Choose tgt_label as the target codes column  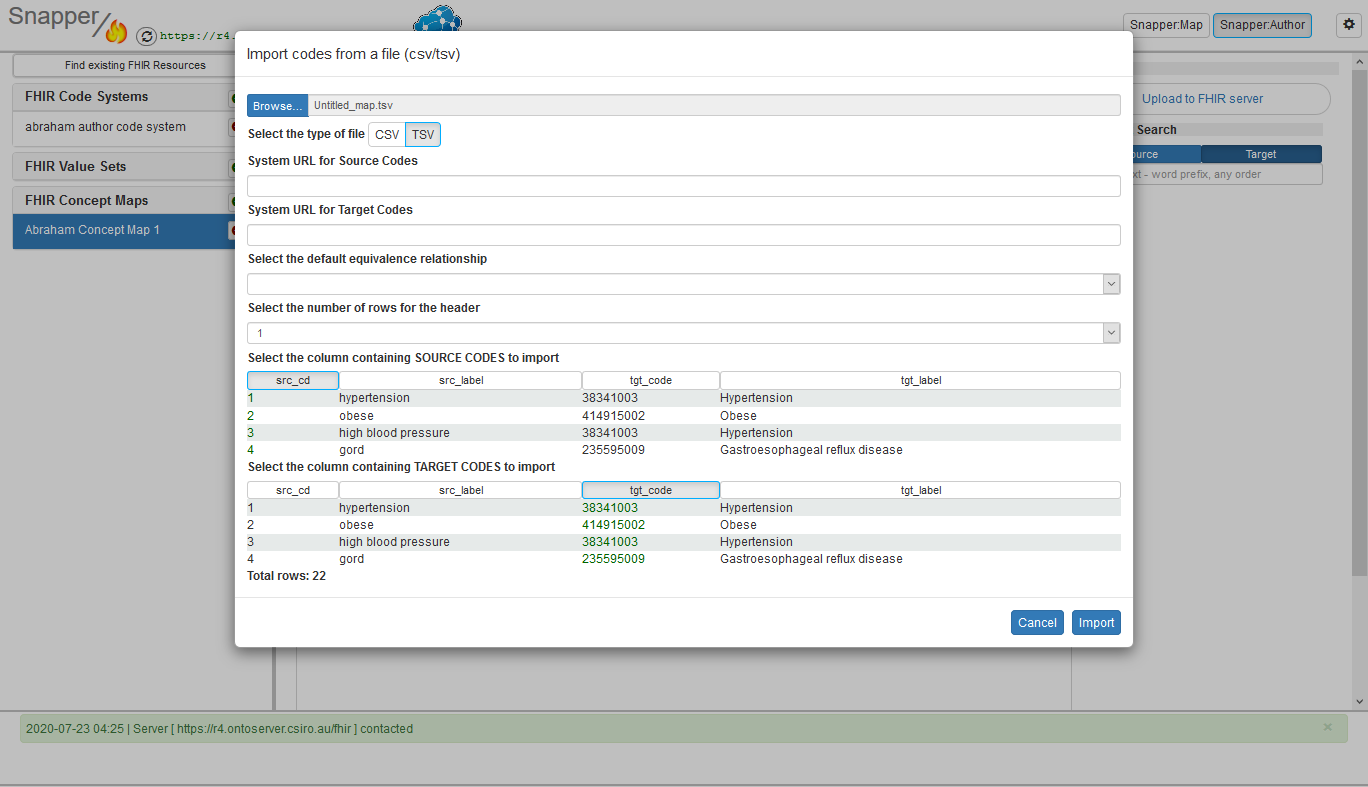920,490
